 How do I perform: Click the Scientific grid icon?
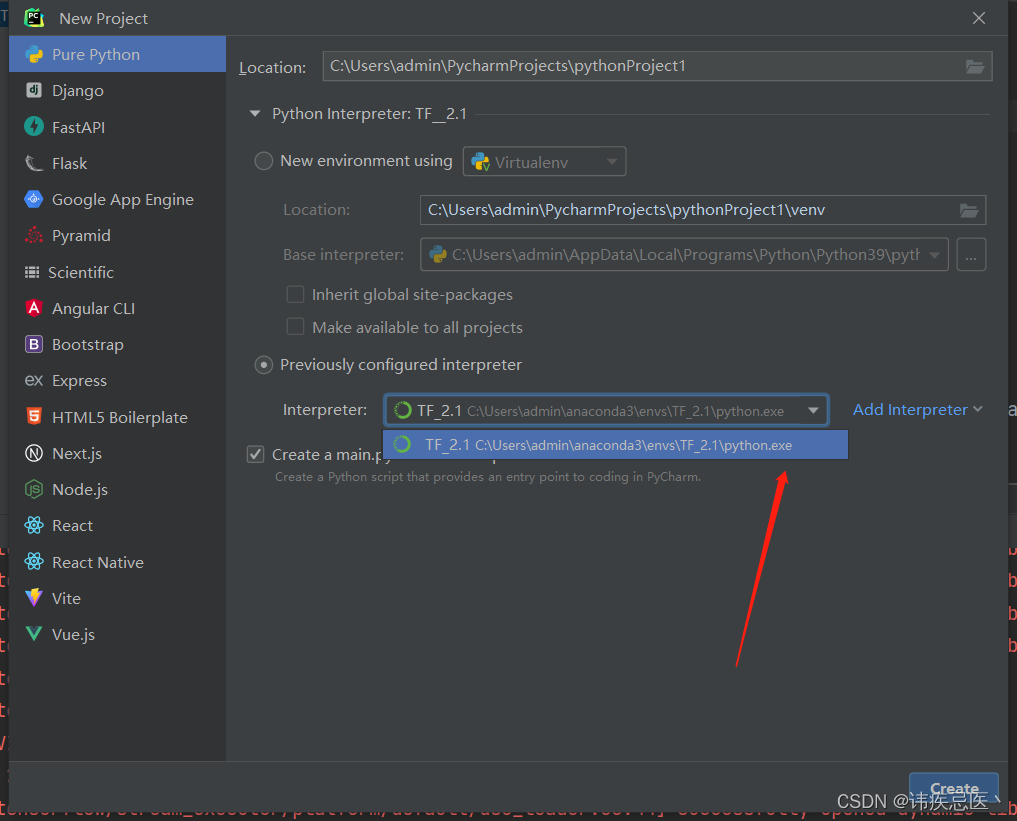pyautogui.click(x=32, y=272)
